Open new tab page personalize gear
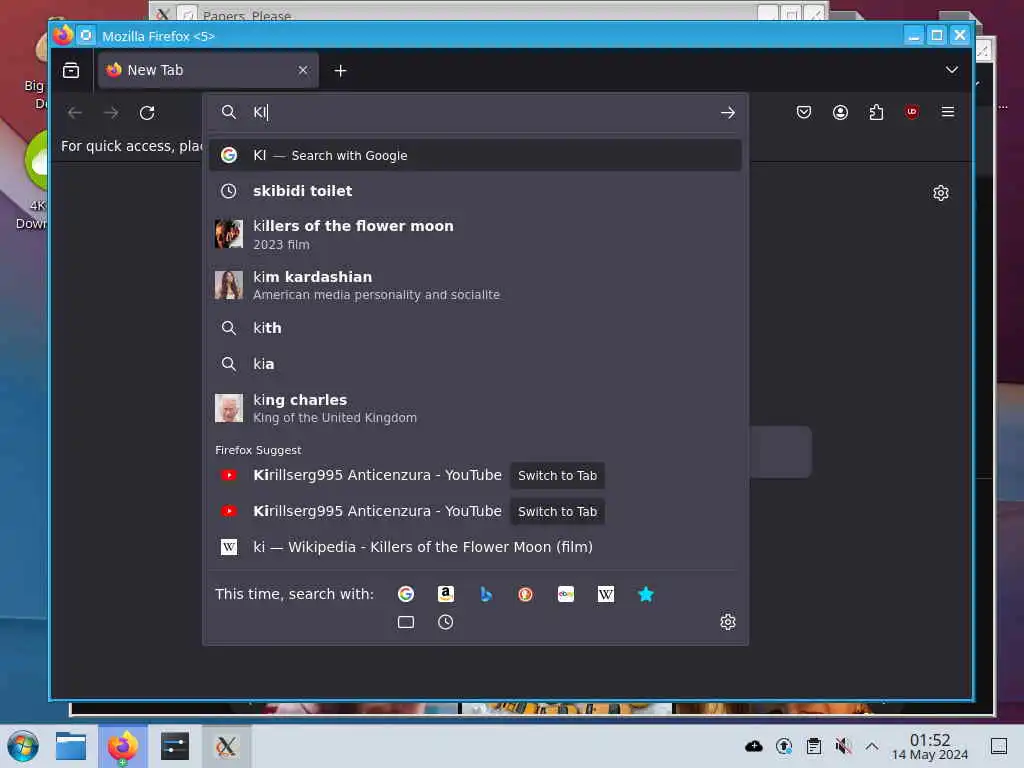This screenshot has width=1024, height=768. [940, 193]
